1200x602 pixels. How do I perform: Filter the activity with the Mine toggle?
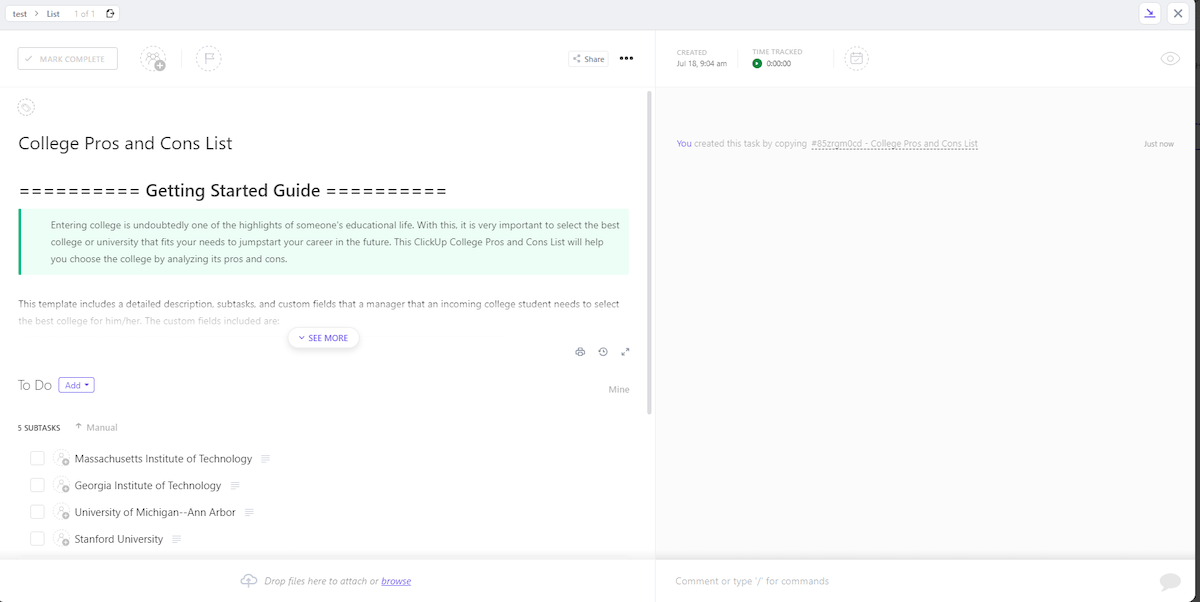619,390
